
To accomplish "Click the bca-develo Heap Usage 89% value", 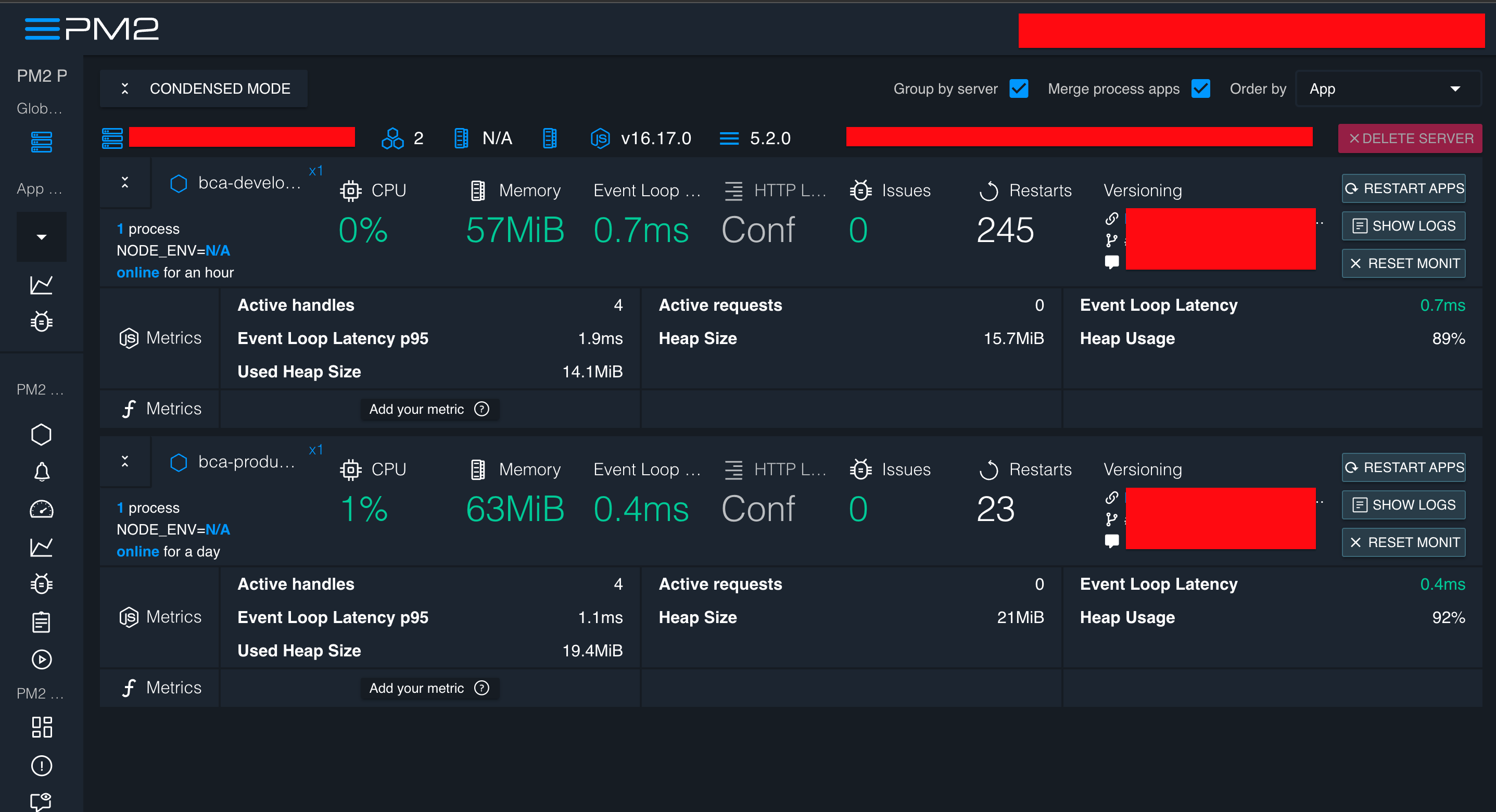I will [1449, 338].
